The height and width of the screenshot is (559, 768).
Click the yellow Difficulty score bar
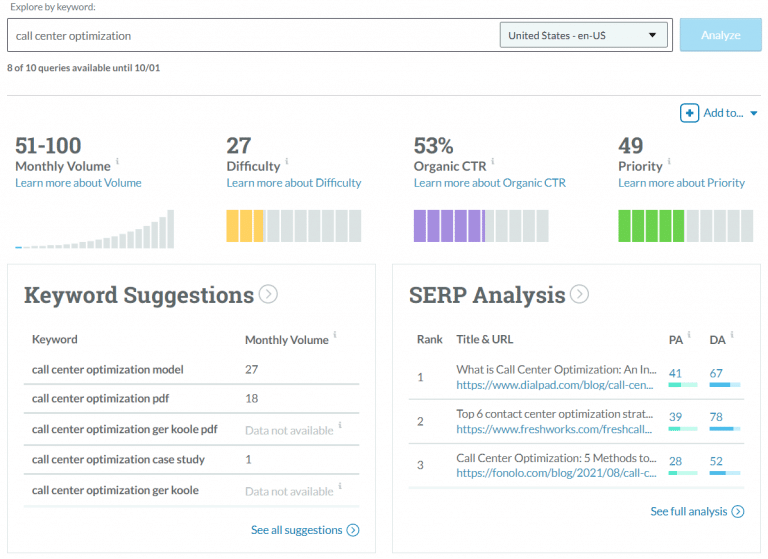(245, 226)
